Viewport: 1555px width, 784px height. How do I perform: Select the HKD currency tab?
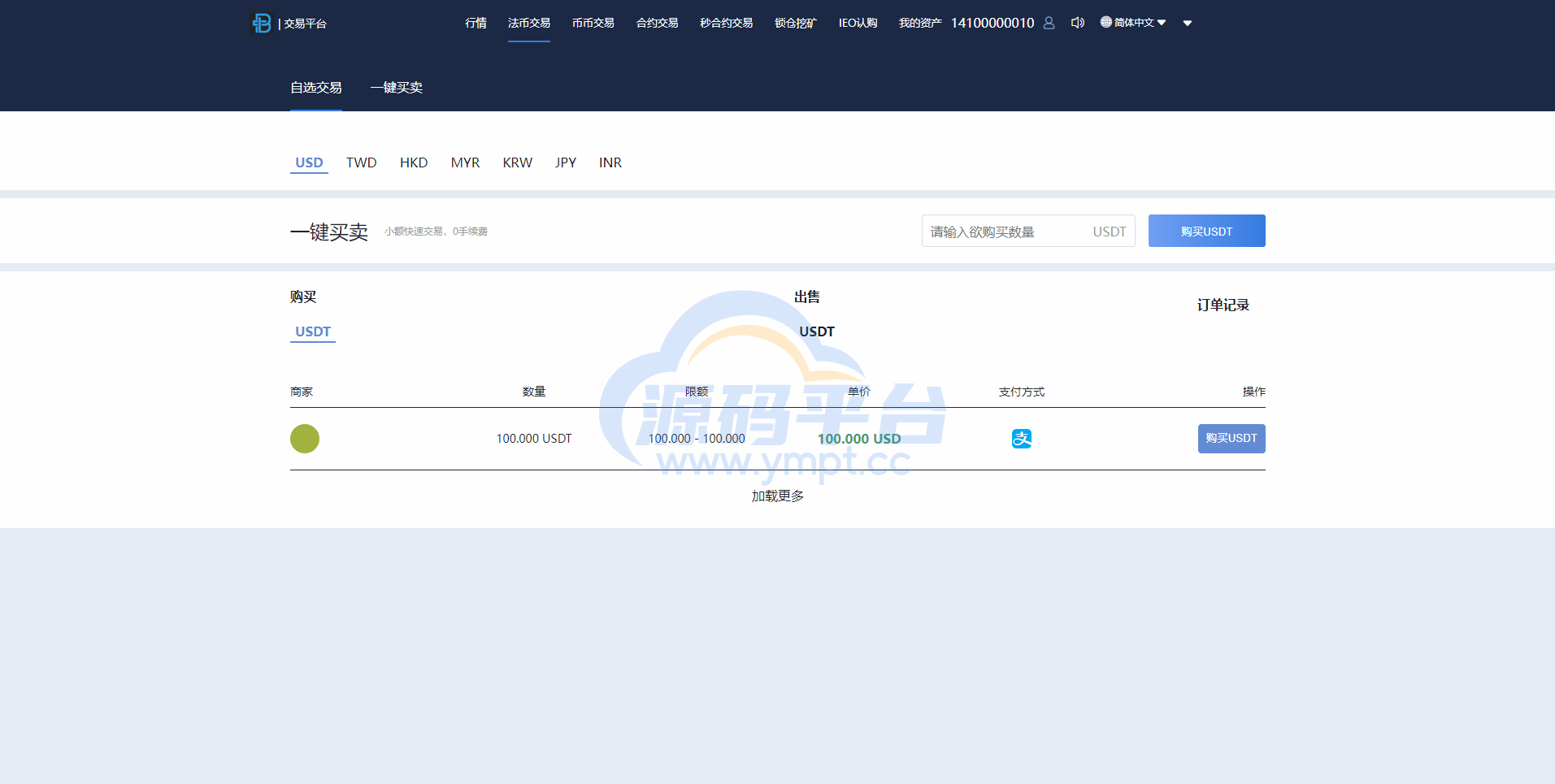coord(414,162)
